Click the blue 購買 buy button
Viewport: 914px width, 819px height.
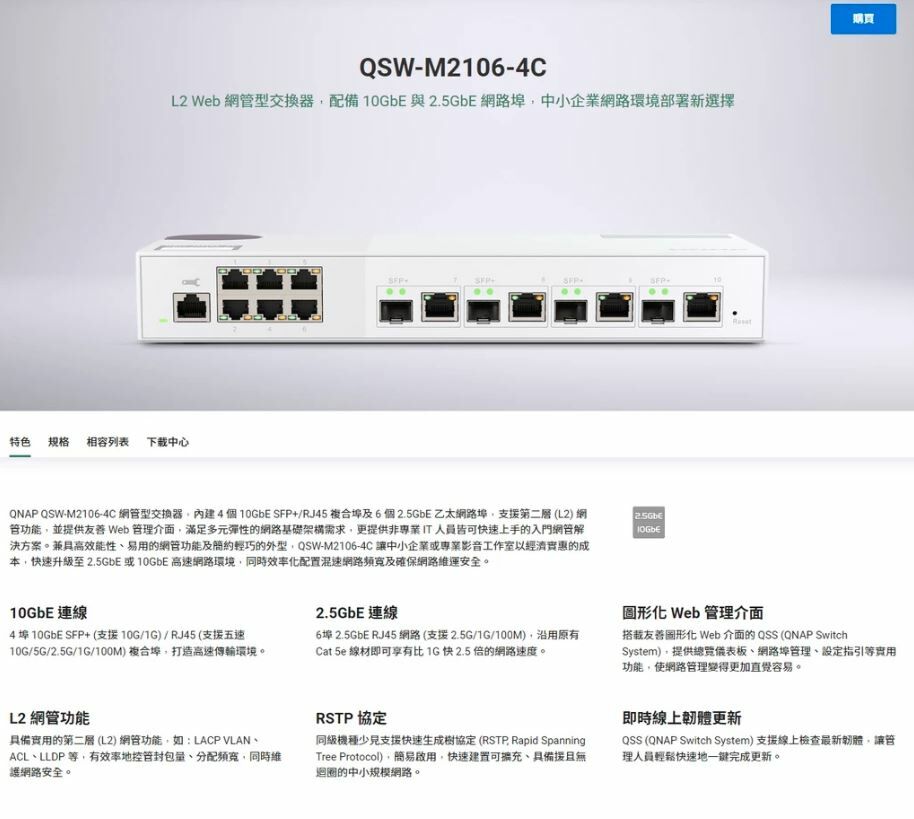pyautogui.click(x=863, y=19)
